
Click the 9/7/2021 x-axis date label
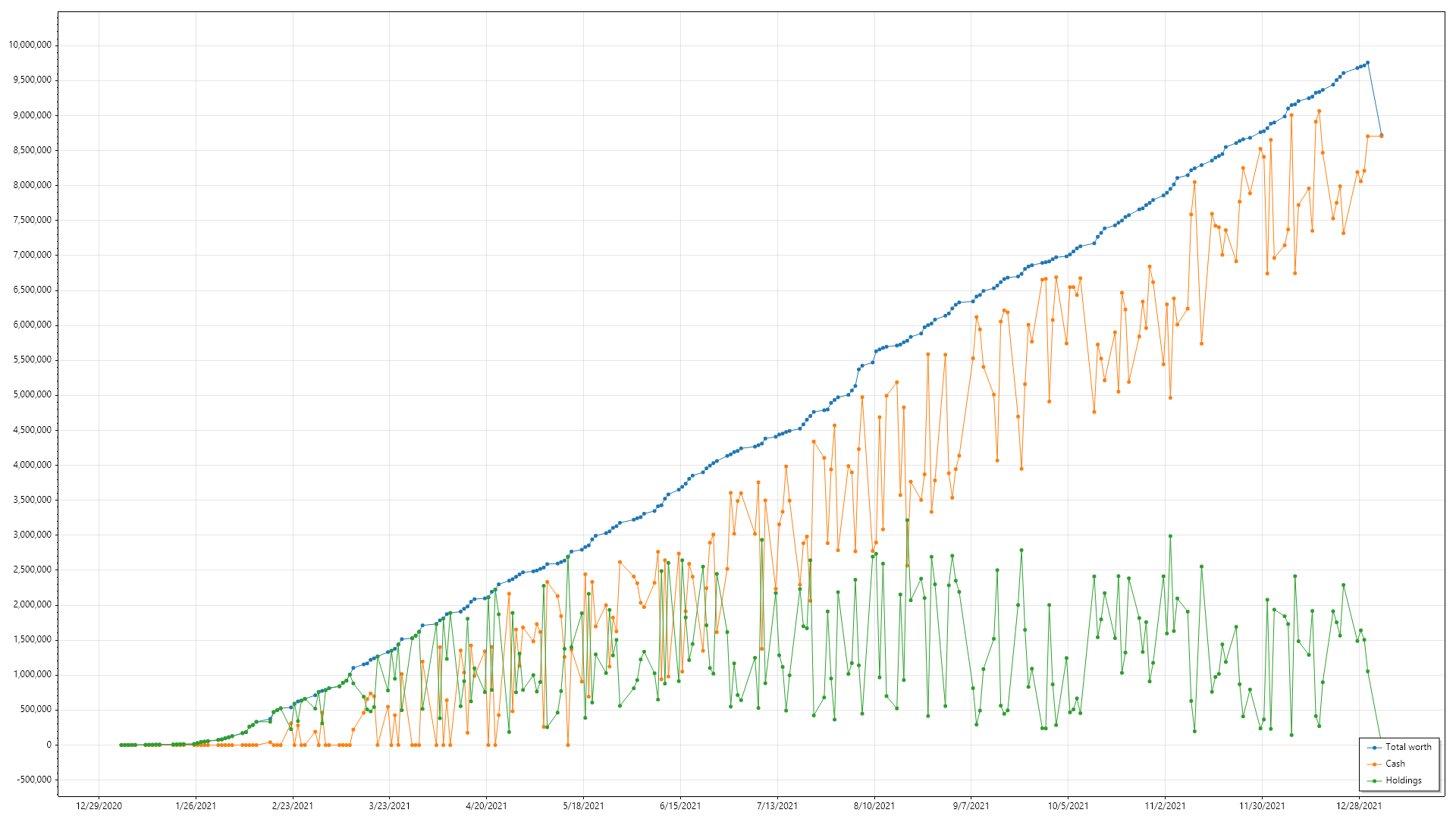tap(971, 806)
